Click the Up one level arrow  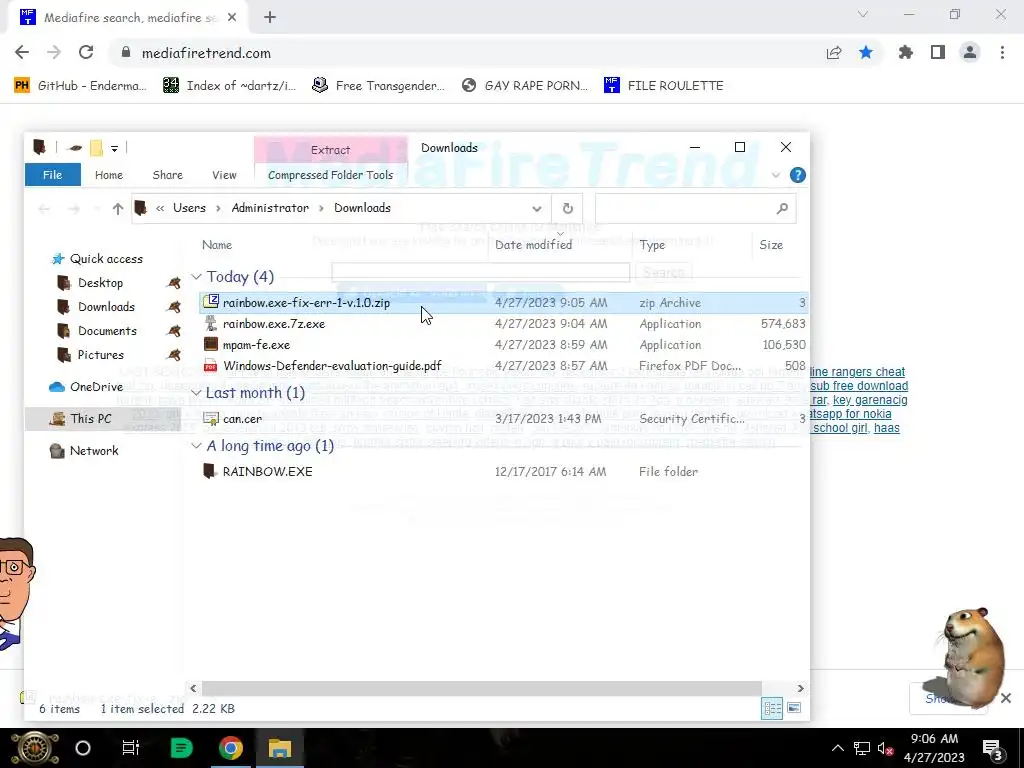click(x=118, y=208)
